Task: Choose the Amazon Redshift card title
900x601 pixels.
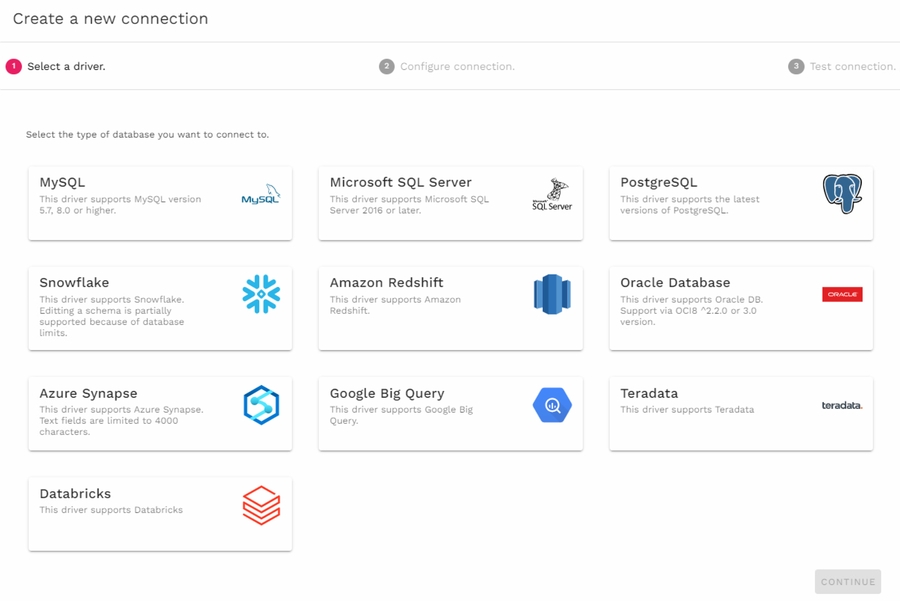Action: click(x=386, y=283)
